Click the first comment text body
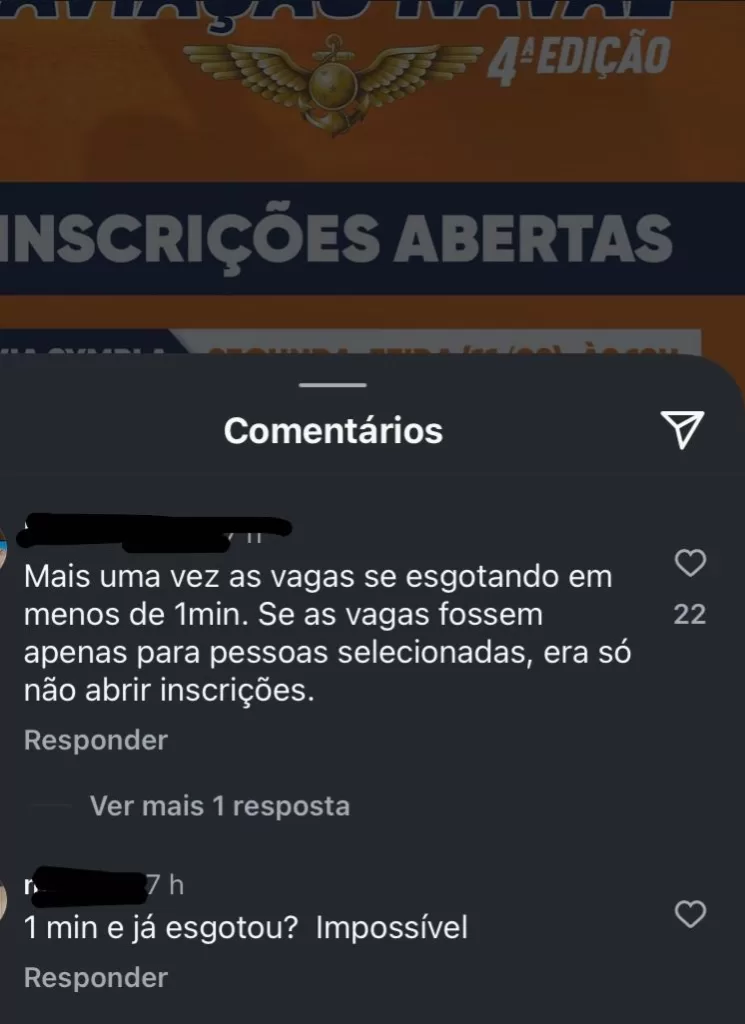 pos(327,633)
